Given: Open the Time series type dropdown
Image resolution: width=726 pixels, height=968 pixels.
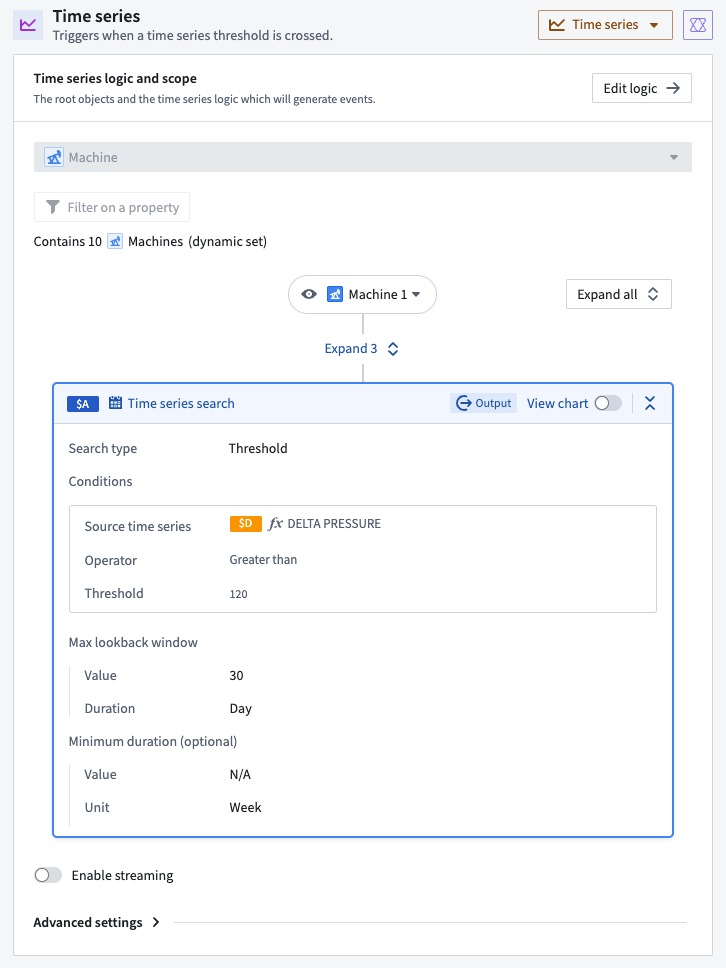Looking at the screenshot, I should pos(605,25).
